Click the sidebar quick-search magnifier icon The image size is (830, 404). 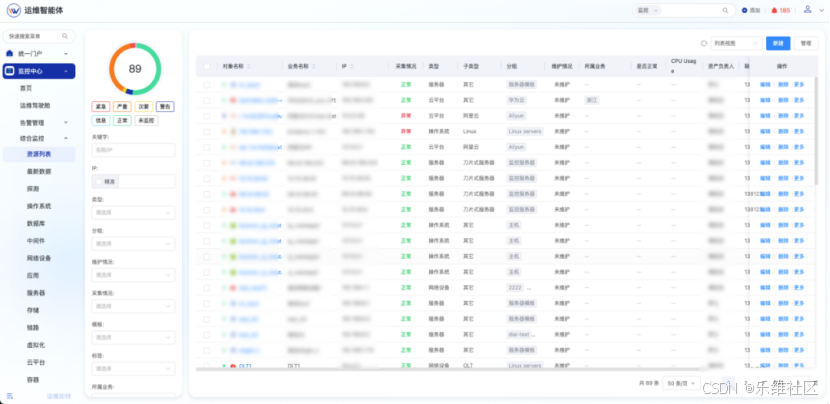coord(65,36)
